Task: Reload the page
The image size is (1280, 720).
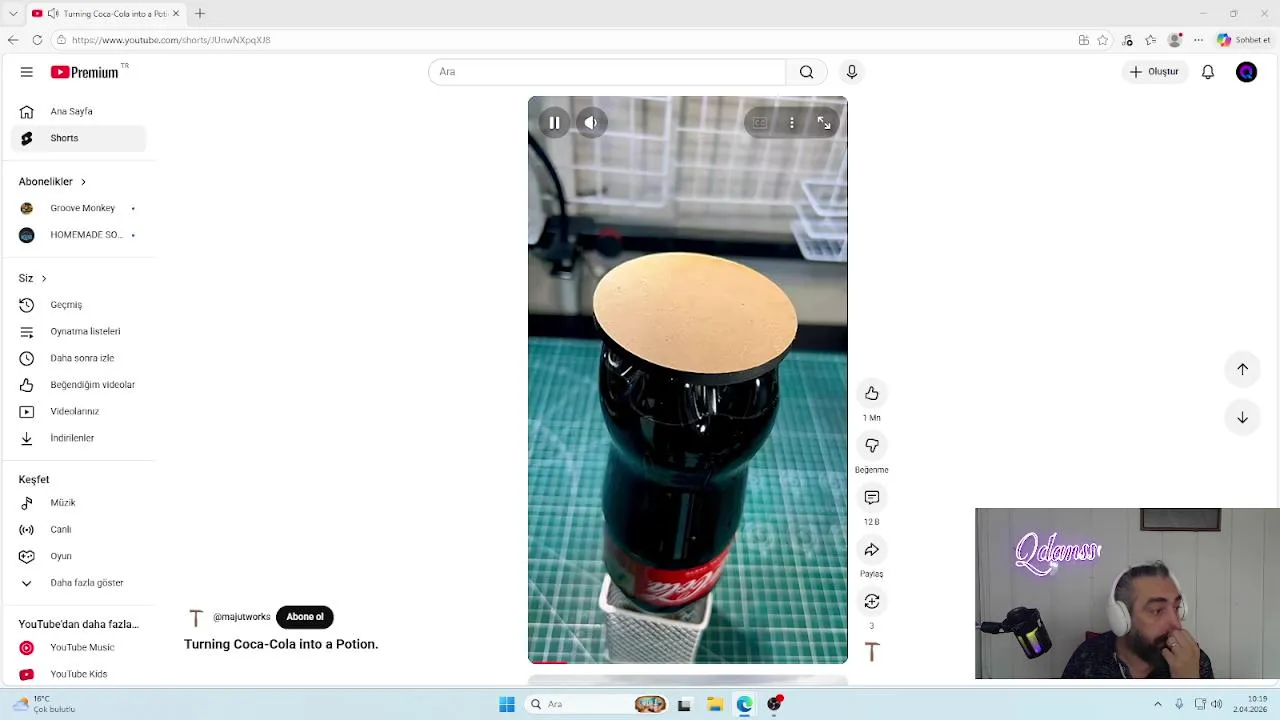Action: click(37, 40)
